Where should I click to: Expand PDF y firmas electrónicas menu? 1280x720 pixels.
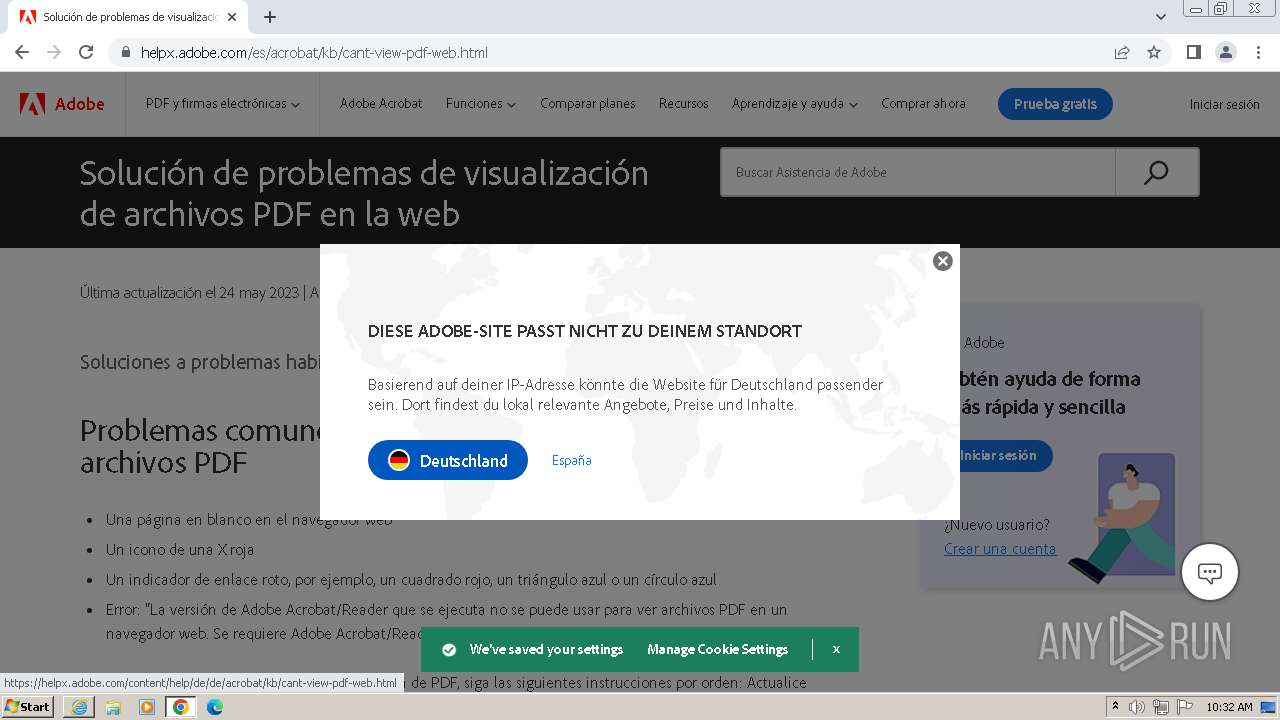click(x=222, y=104)
